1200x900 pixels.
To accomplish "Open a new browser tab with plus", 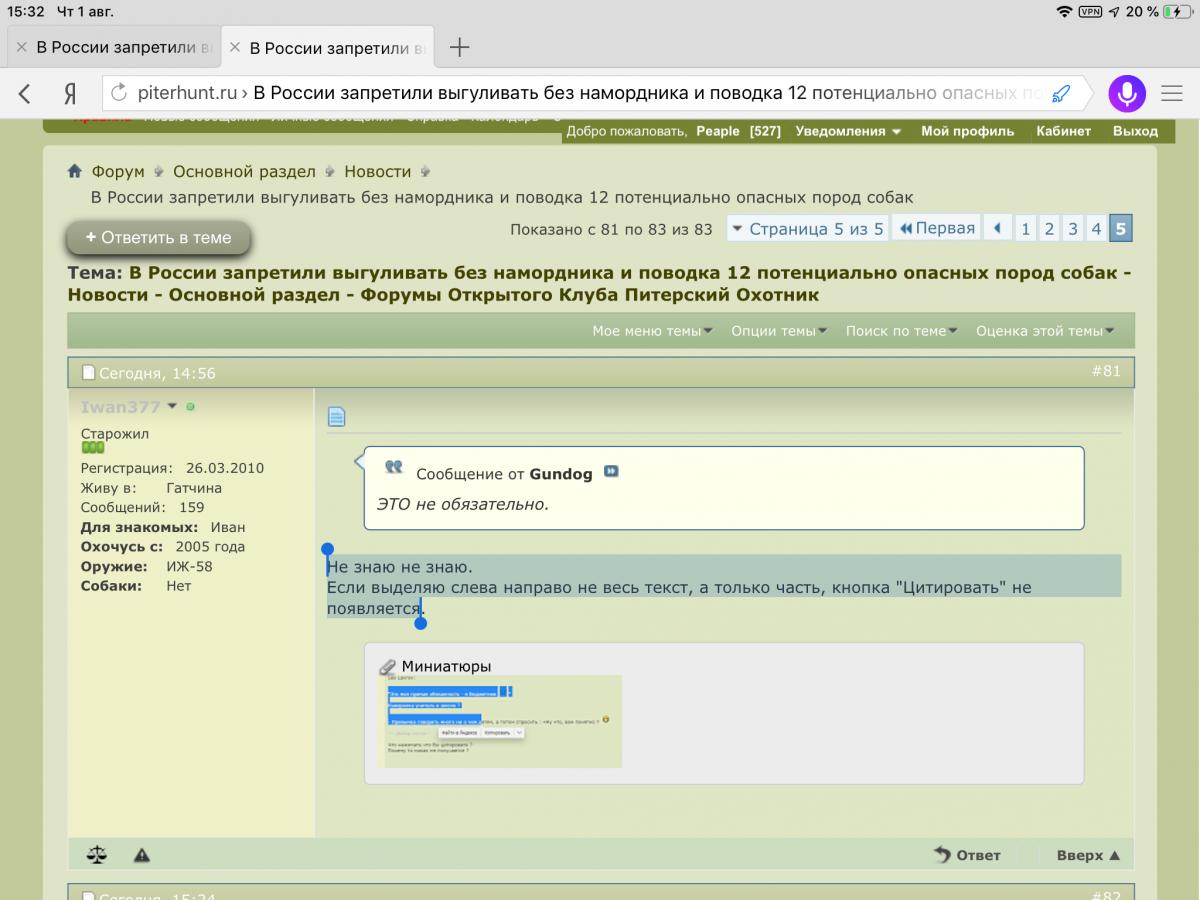I will 459,47.
